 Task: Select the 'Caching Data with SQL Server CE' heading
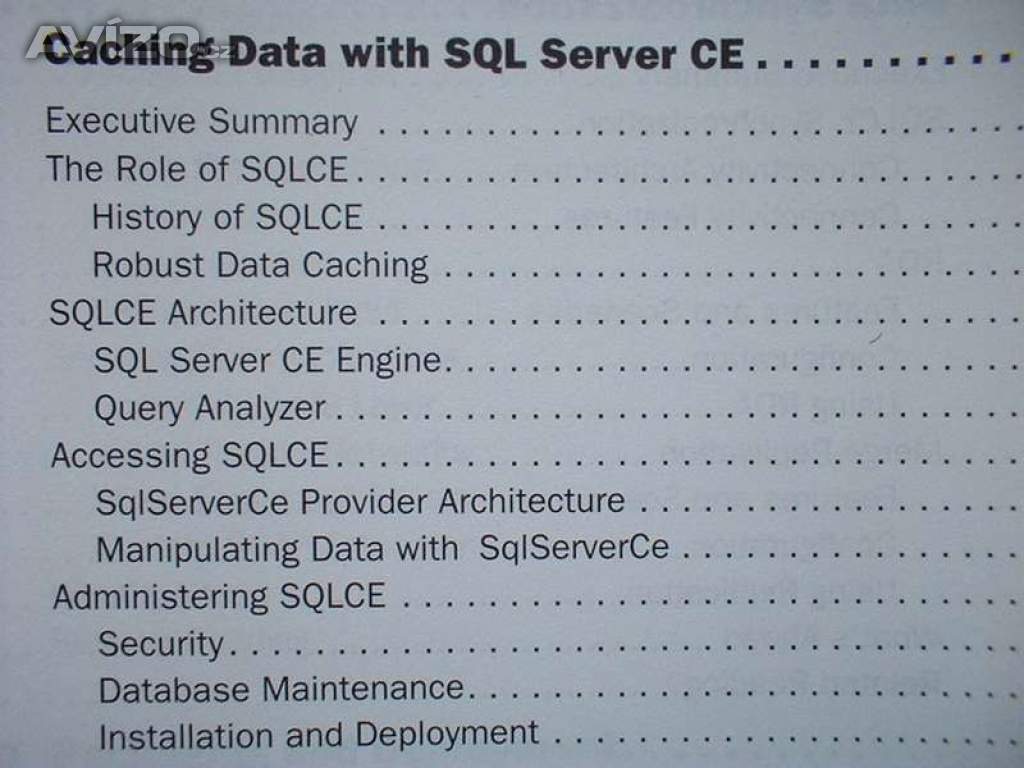pos(395,52)
